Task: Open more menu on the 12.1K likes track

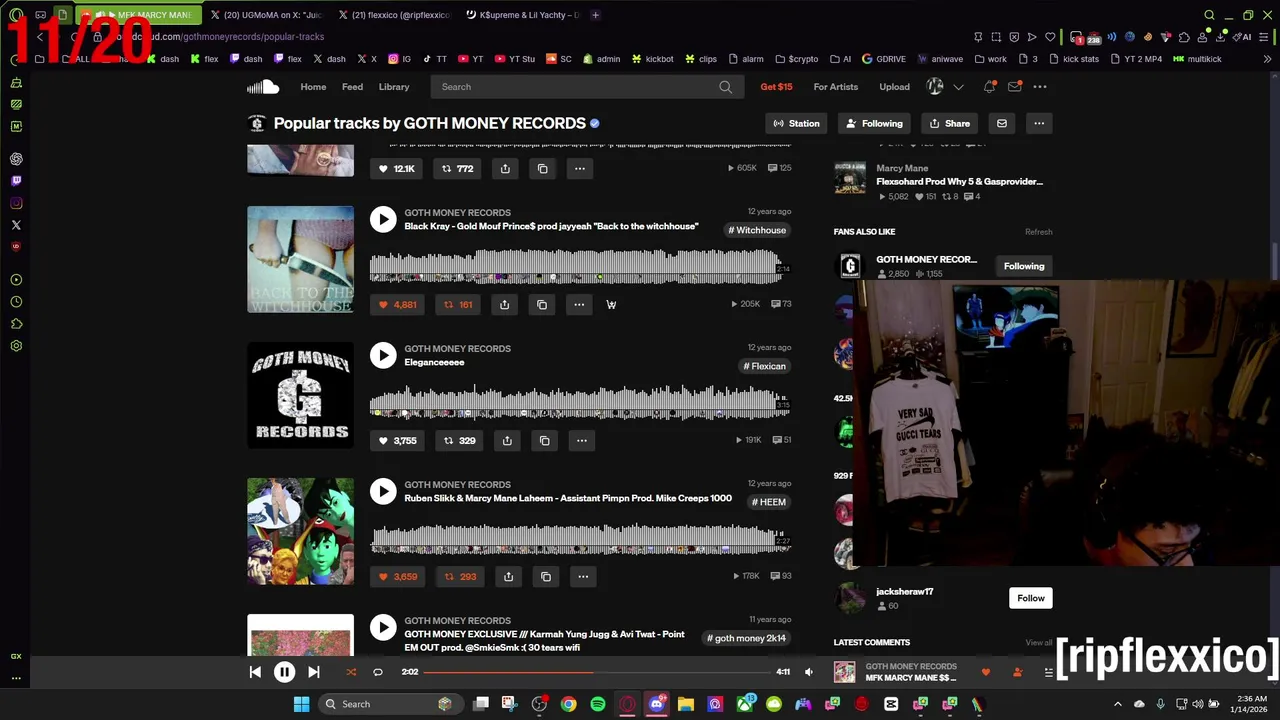Action: pos(579,168)
